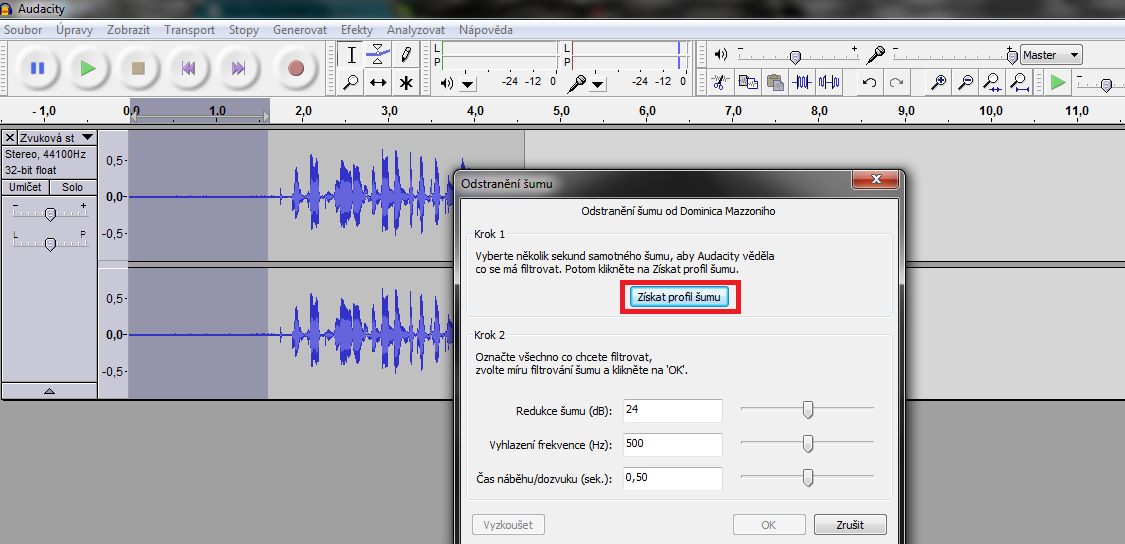The height and width of the screenshot is (544, 1125).
Task: Skip to end of track
Action: (238, 68)
